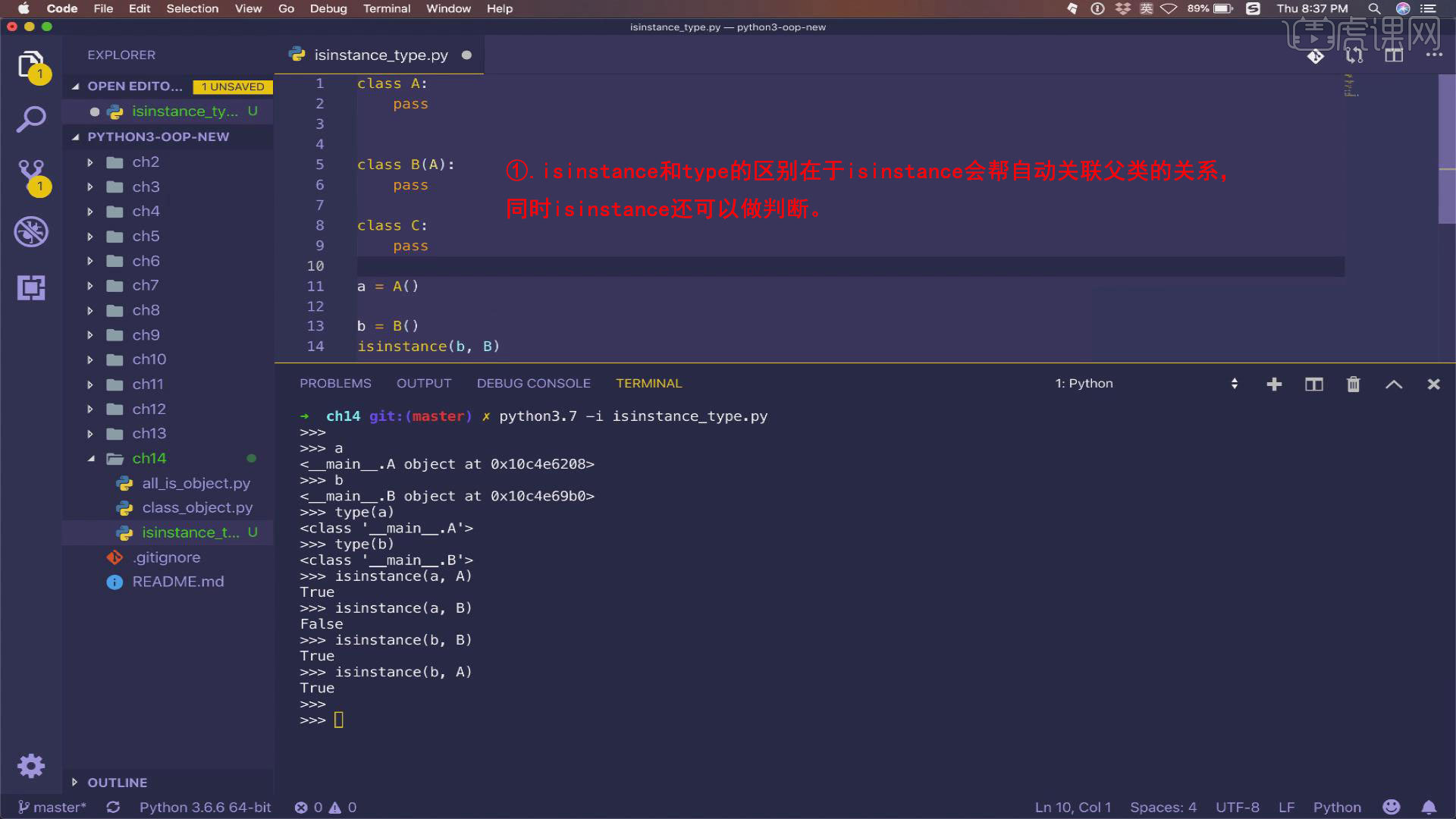Click Ln 10, Col 1 position indicator
Image resolution: width=1456 pixels, height=819 pixels.
click(1073, 808)
